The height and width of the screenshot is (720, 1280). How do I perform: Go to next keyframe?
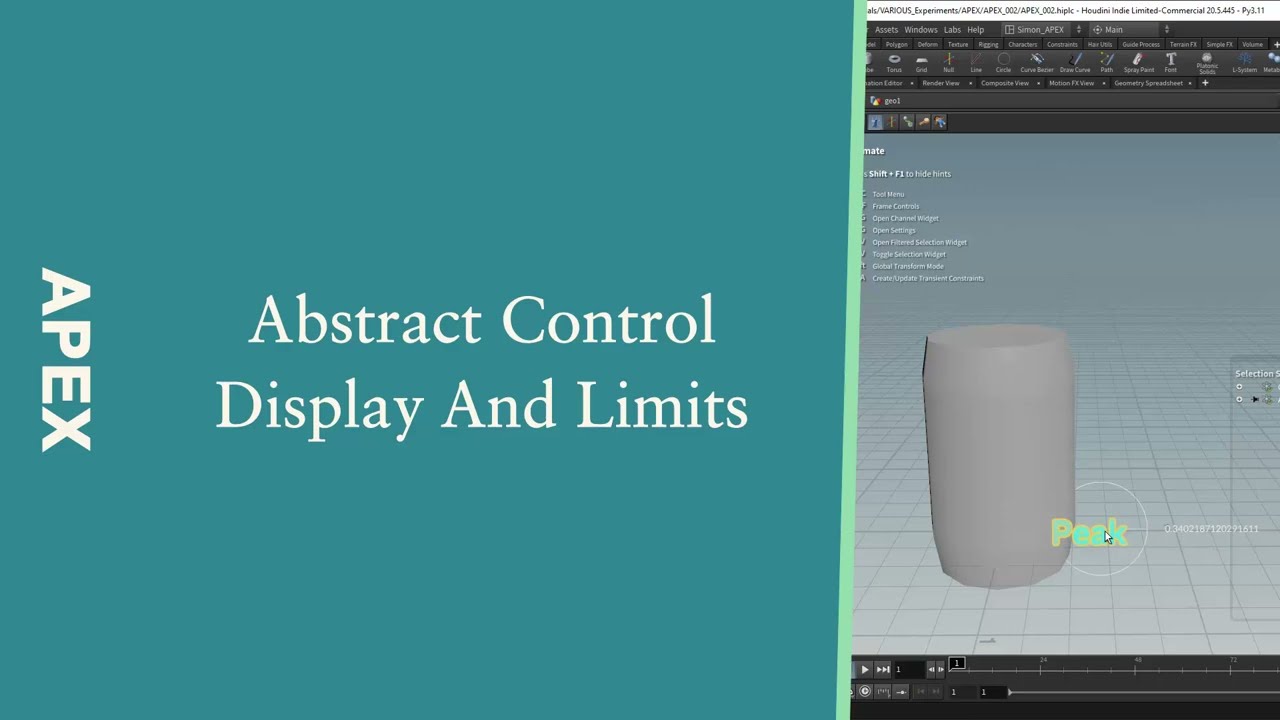point(935,692)
